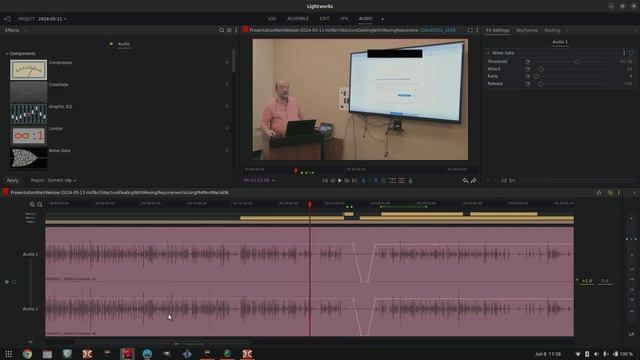Play the sequence in viewer
Image resolution: width=640 pixels, height=360 pixels.
click(x=340, y=180)
